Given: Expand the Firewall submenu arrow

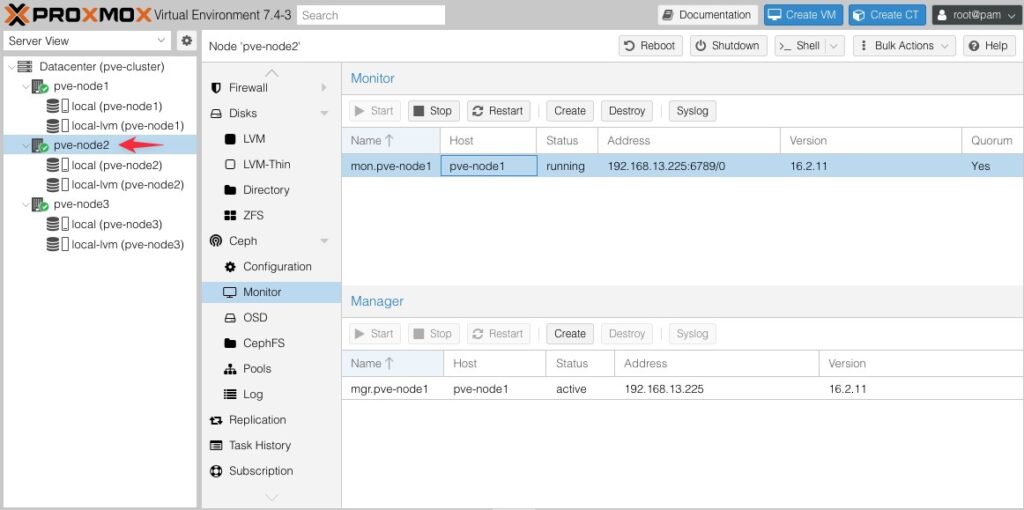Looking at the screenshot, I should coord(324,88).
